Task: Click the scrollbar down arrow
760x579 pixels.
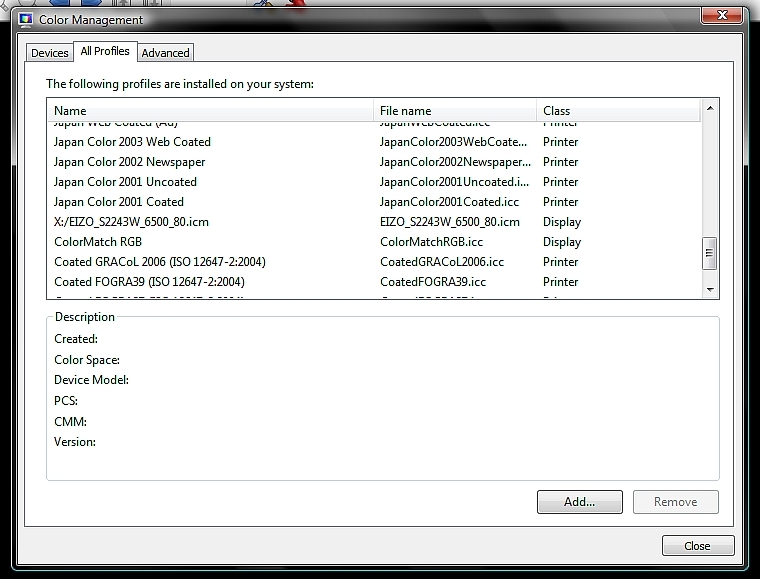Action: pyautogui.click(x=710, y=290)
